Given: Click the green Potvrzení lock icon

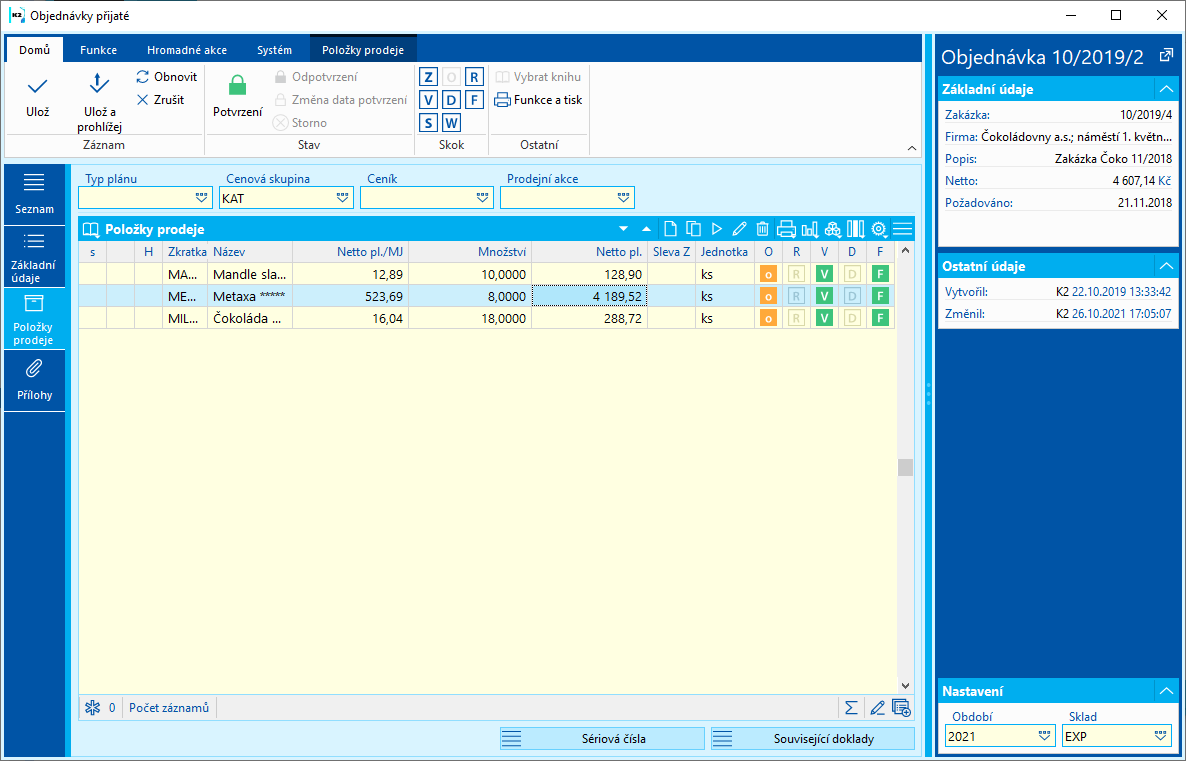Looking at the screenshot, I should coord(237,87).
